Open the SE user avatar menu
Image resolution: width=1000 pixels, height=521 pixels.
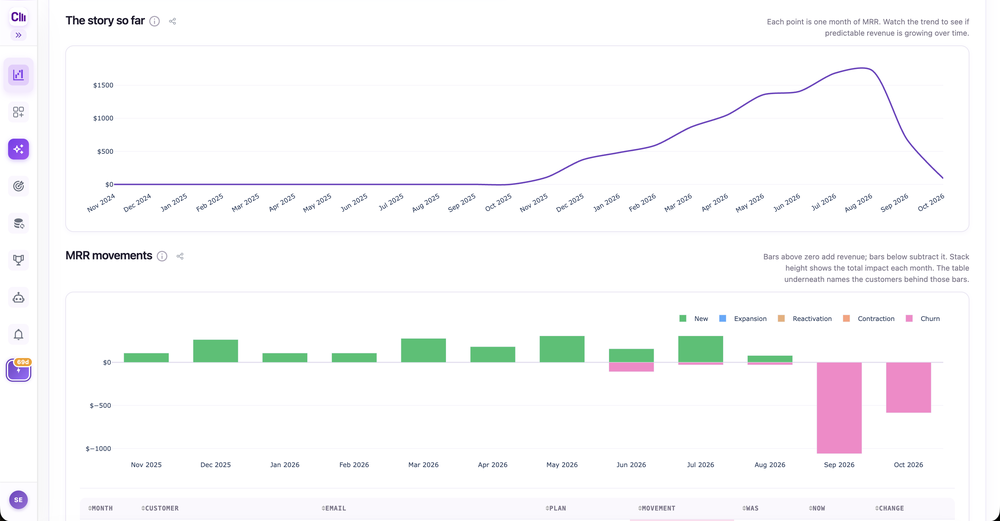18,500
